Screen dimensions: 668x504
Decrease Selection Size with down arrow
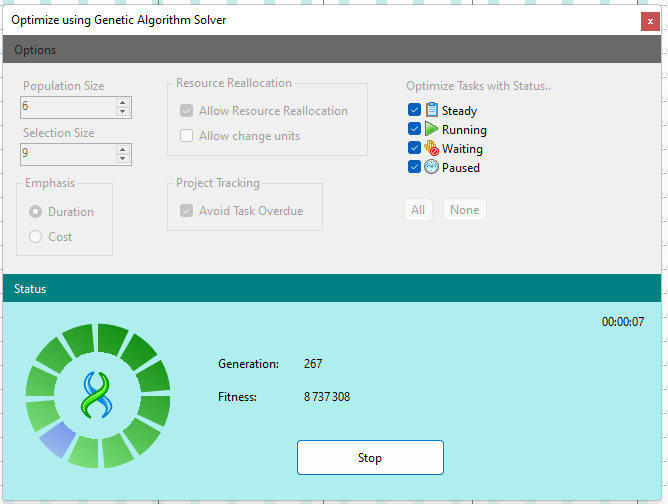point(123,158)
